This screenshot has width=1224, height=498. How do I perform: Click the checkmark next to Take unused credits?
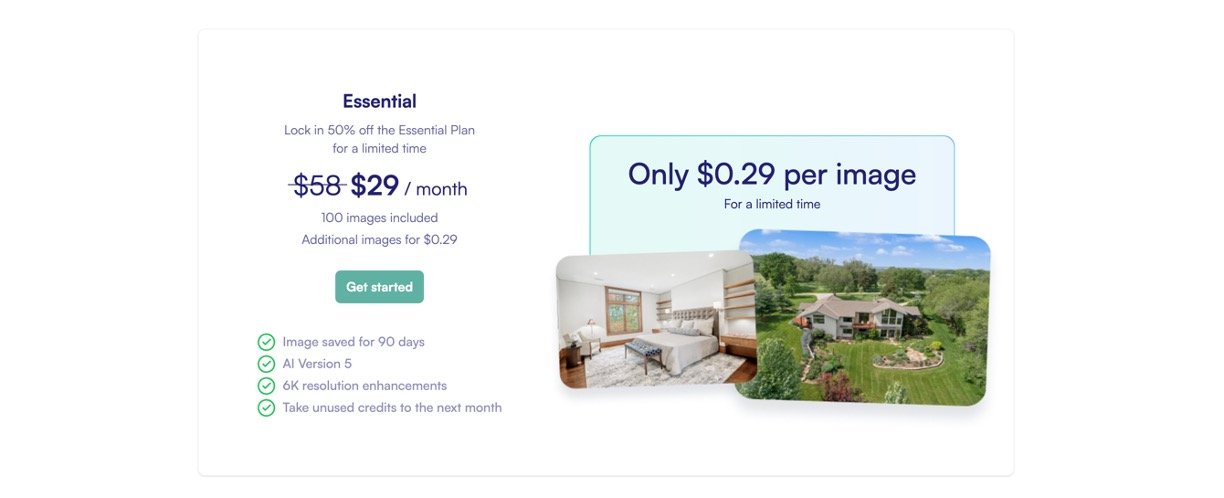tap(266, 408)
